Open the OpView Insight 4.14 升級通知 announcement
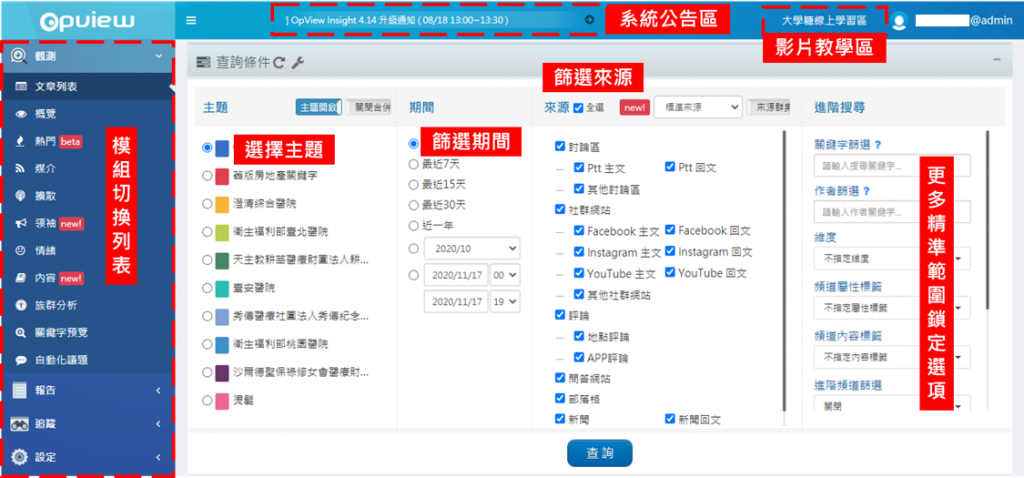 click(x=397, y=20)
